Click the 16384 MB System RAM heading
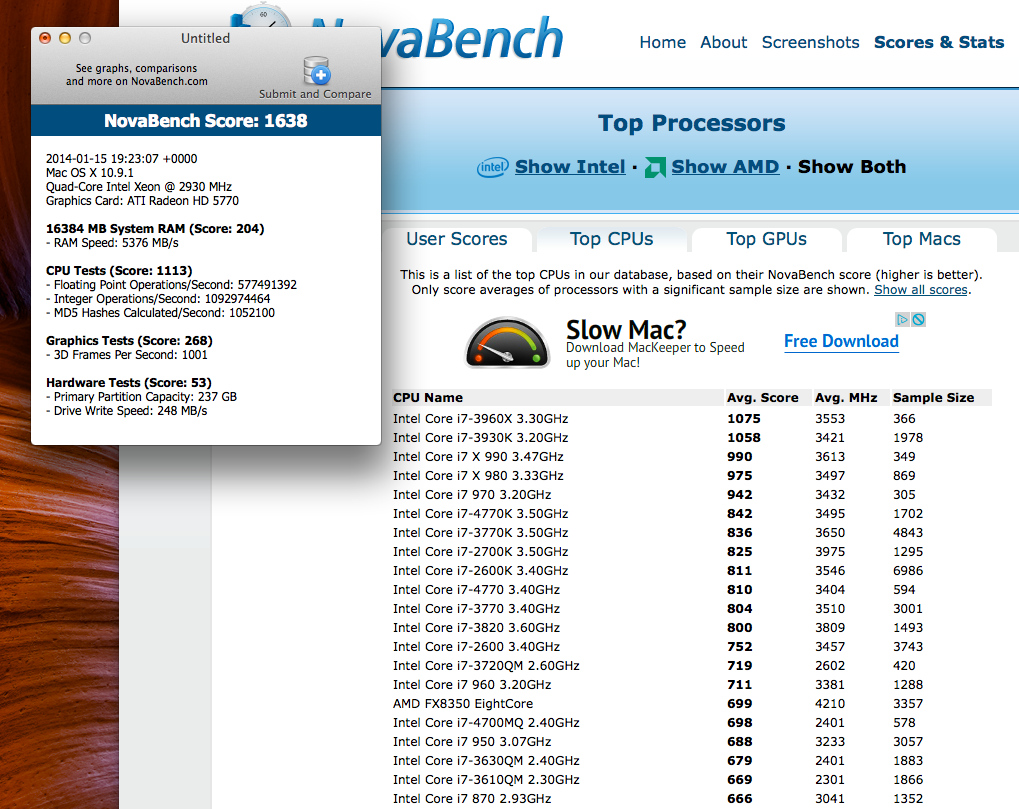Screen dimensions: 1019x809 point(155,229)
